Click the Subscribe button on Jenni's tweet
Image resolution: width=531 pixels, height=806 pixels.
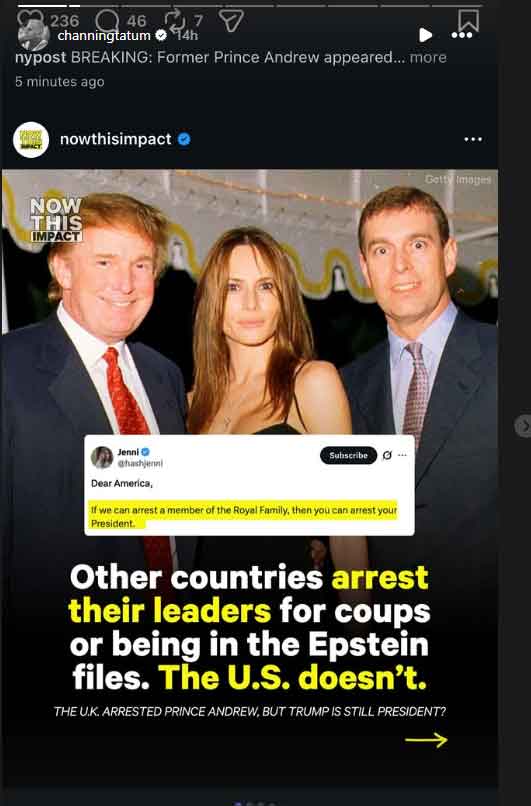pos(349,455)
